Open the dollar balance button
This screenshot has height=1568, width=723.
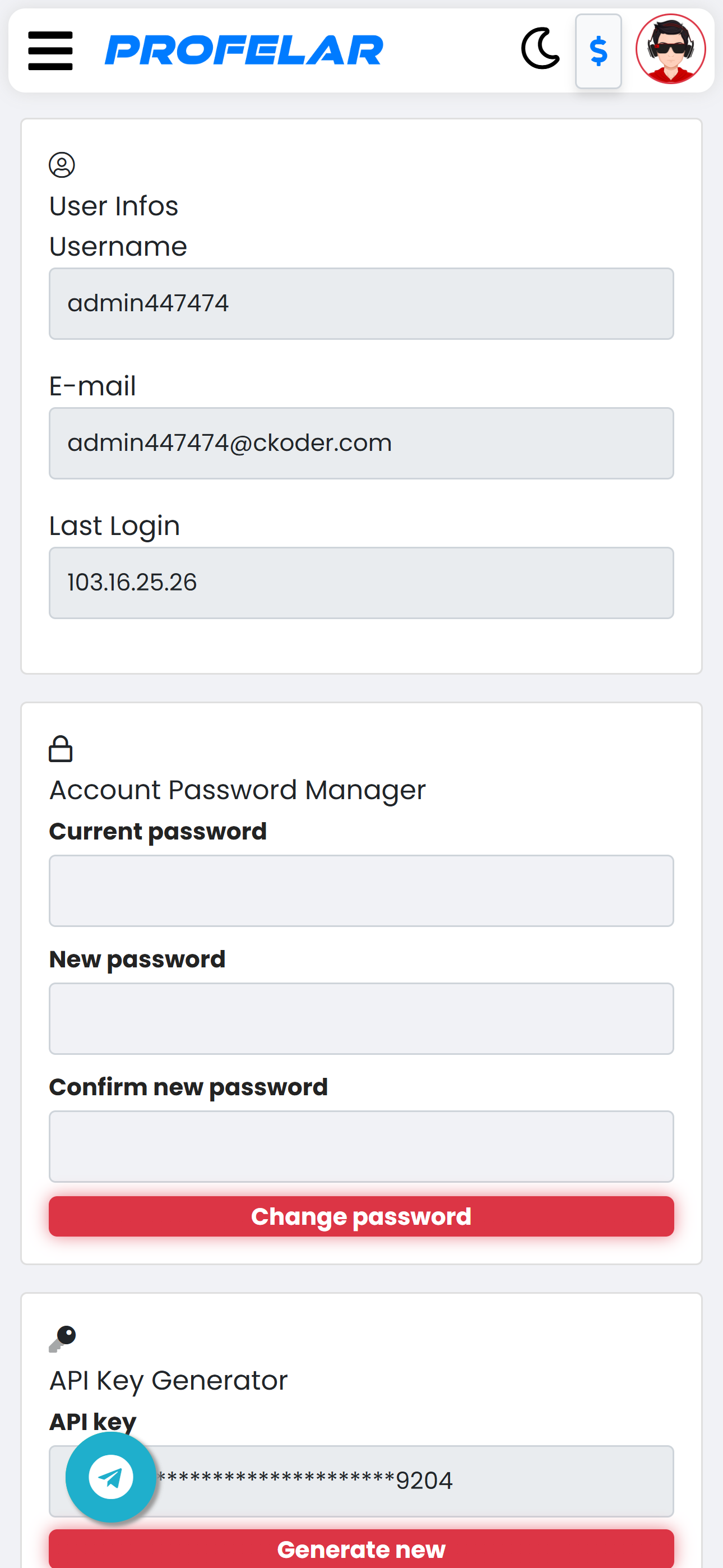598,51
